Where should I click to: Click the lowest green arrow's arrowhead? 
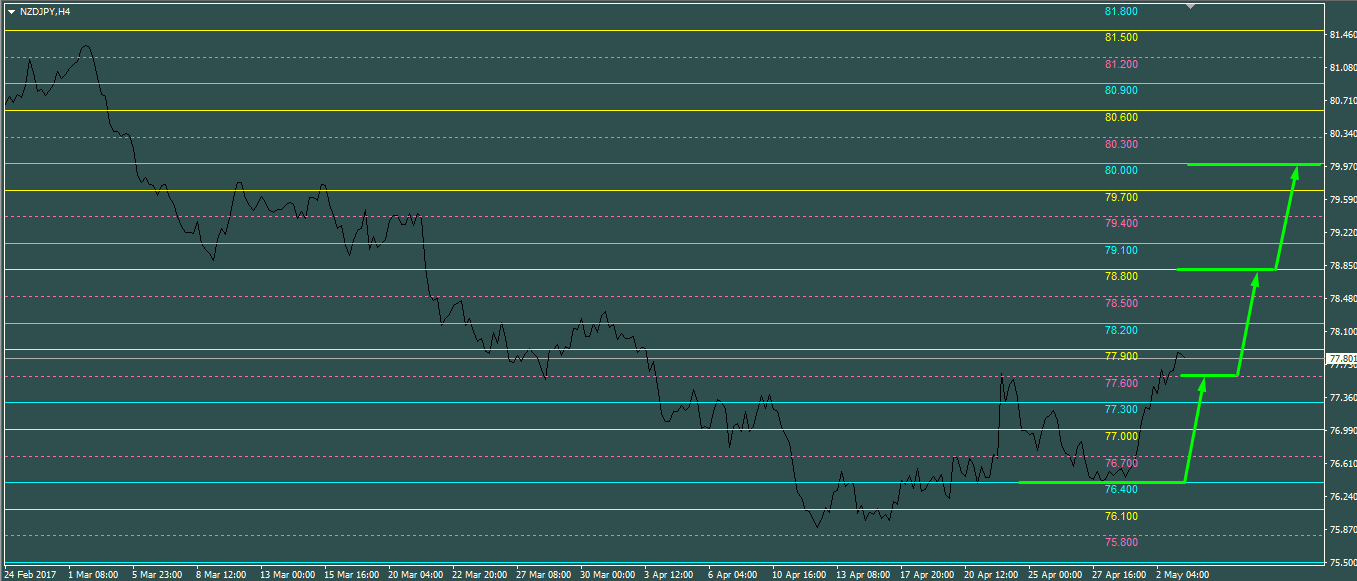tap(1203, 383)
